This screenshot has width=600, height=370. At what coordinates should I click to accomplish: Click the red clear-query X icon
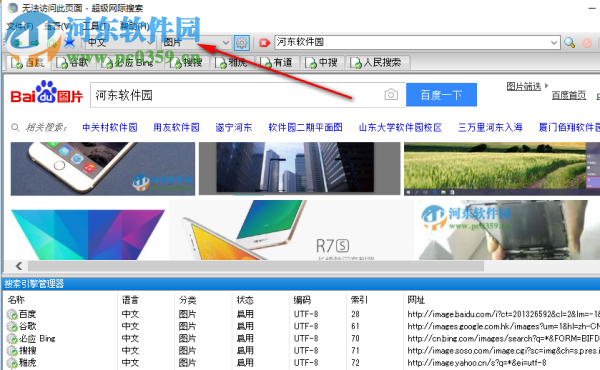tap(264, 42)
